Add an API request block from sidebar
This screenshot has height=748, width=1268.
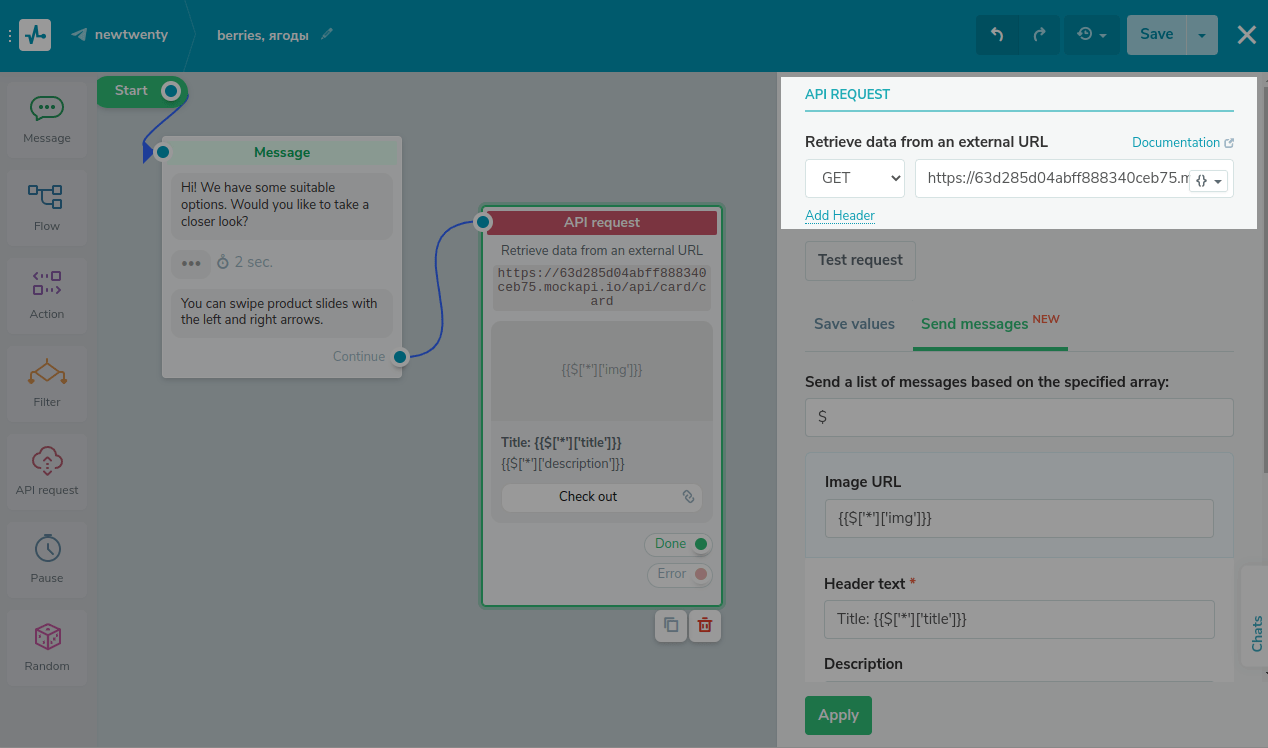47,471
